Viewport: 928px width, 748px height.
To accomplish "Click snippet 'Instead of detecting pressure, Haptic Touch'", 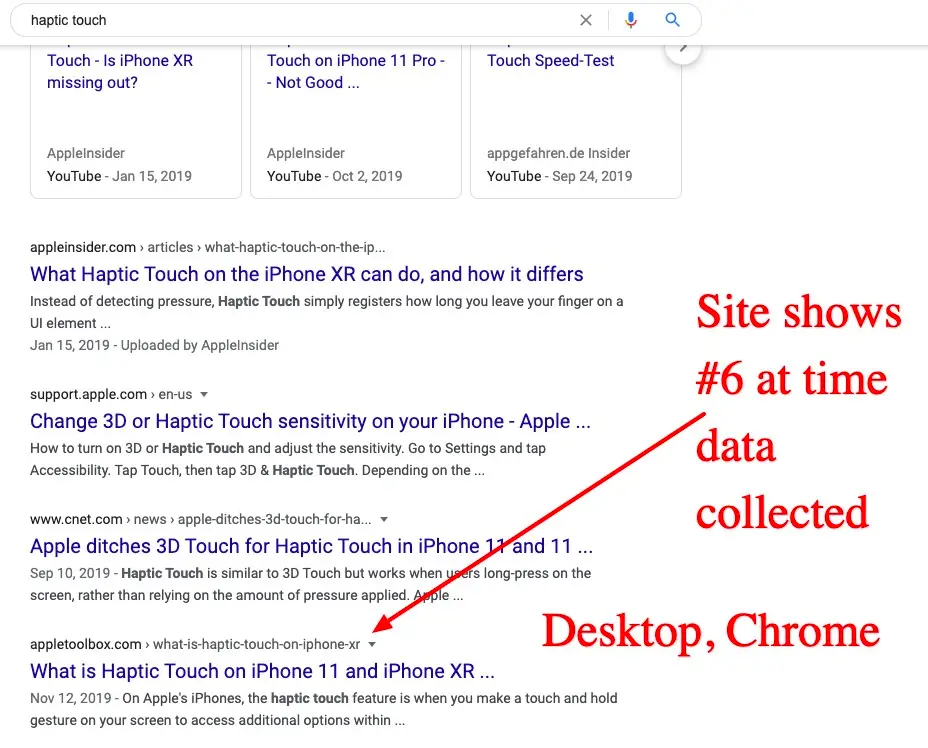I will pyautogui.click(x=326, y=312).
